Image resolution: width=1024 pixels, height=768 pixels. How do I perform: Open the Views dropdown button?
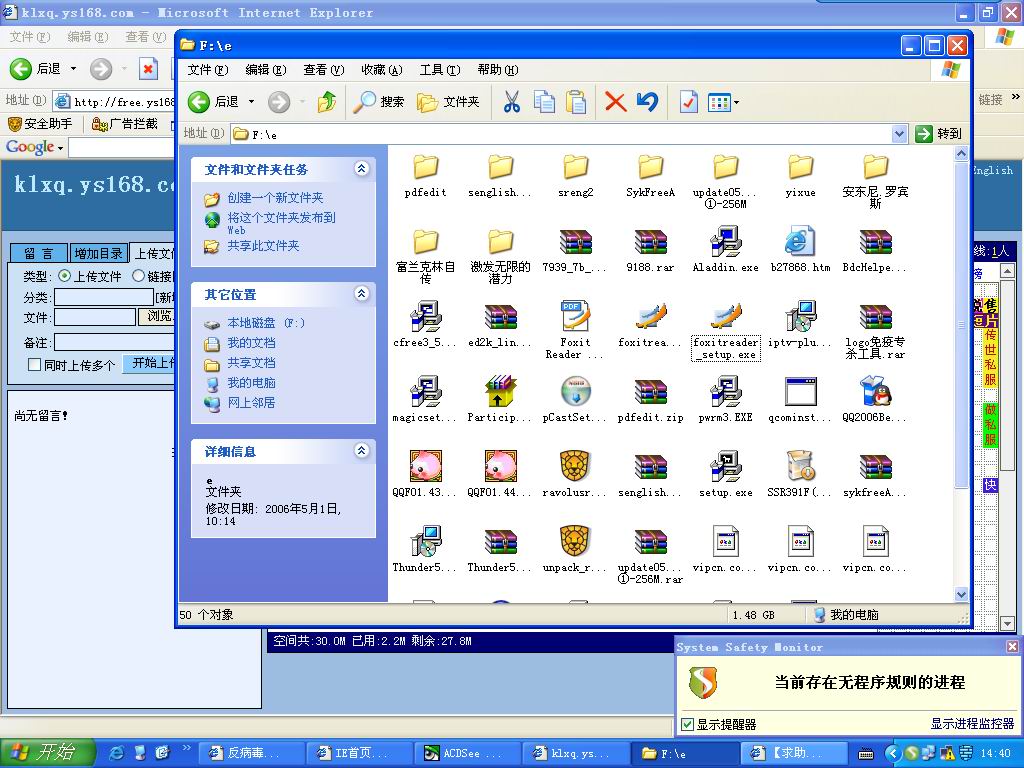724,103
